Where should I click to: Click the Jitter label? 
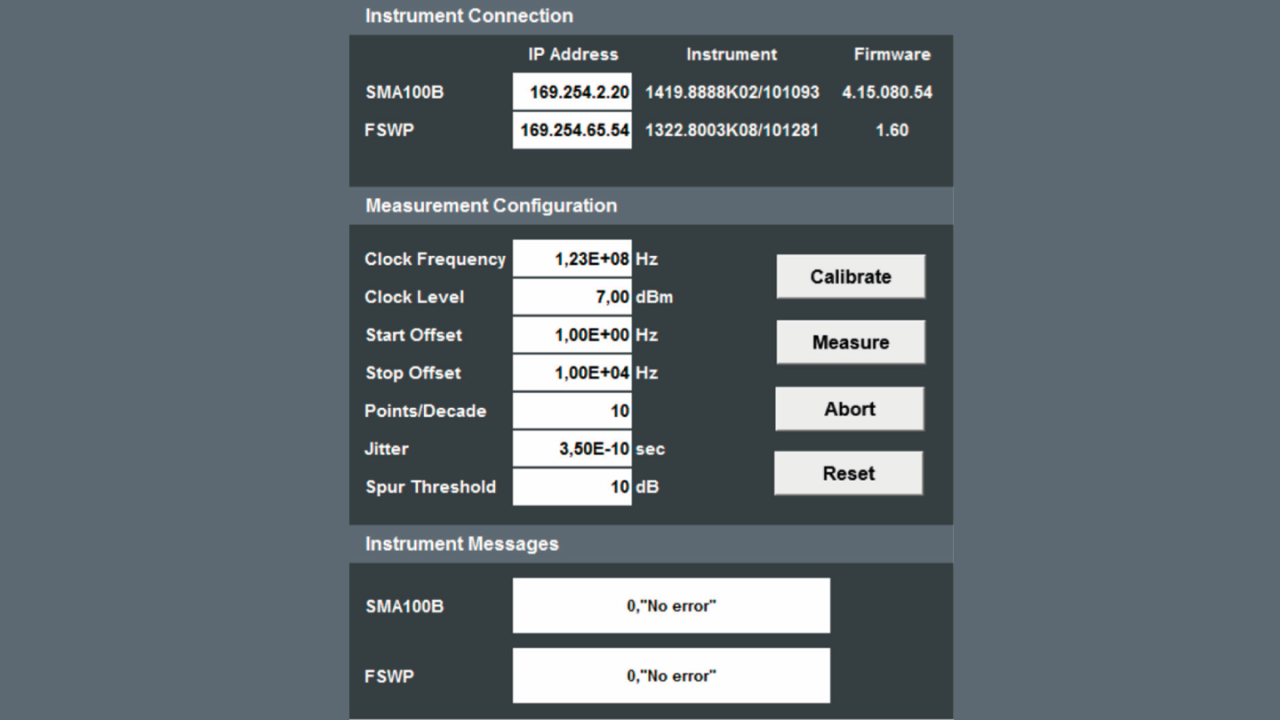point(386,449)
